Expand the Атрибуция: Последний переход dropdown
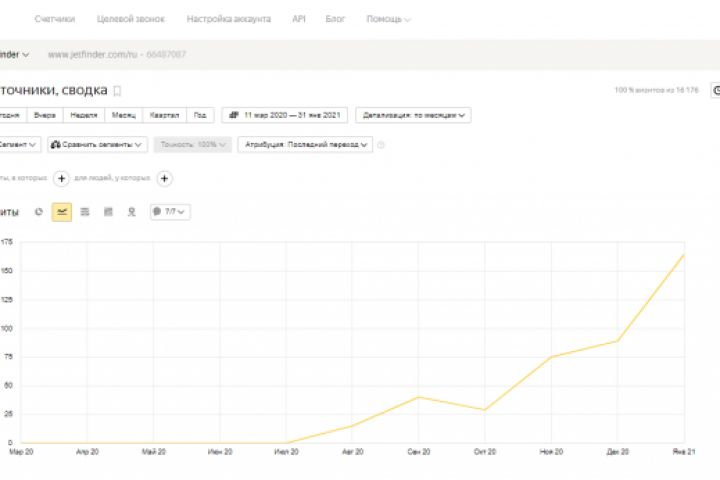 (x=305, y=145)
